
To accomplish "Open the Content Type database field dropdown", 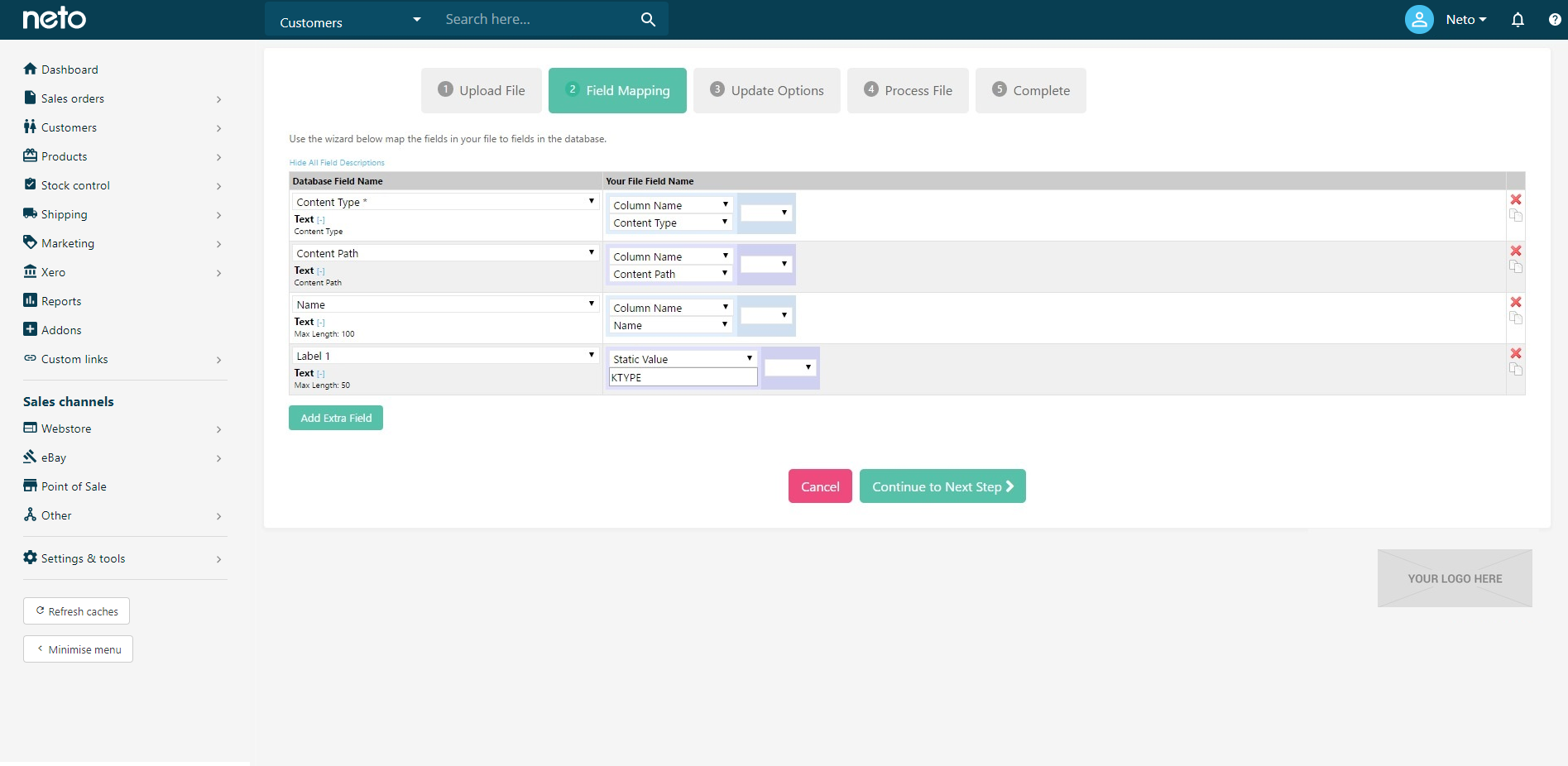I will coord(445,202).
